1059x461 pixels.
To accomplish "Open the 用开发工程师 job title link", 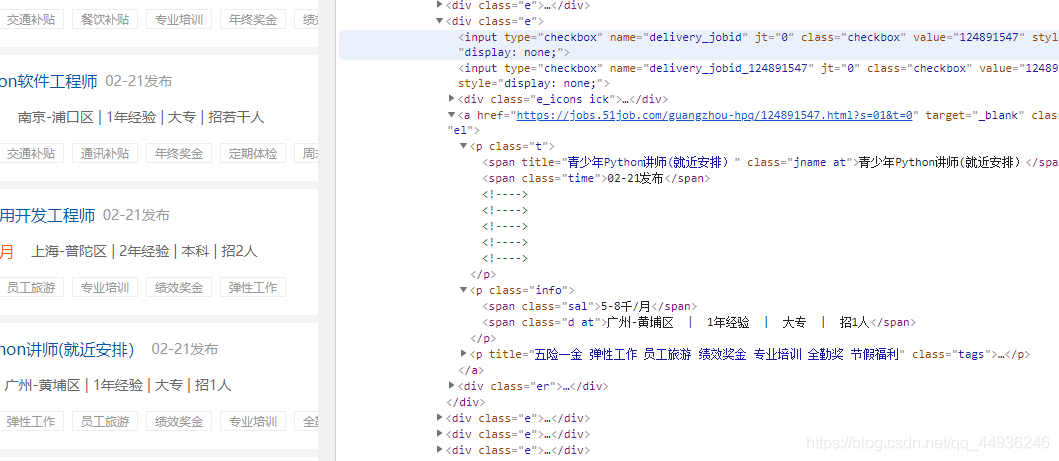I will [47, 215].
